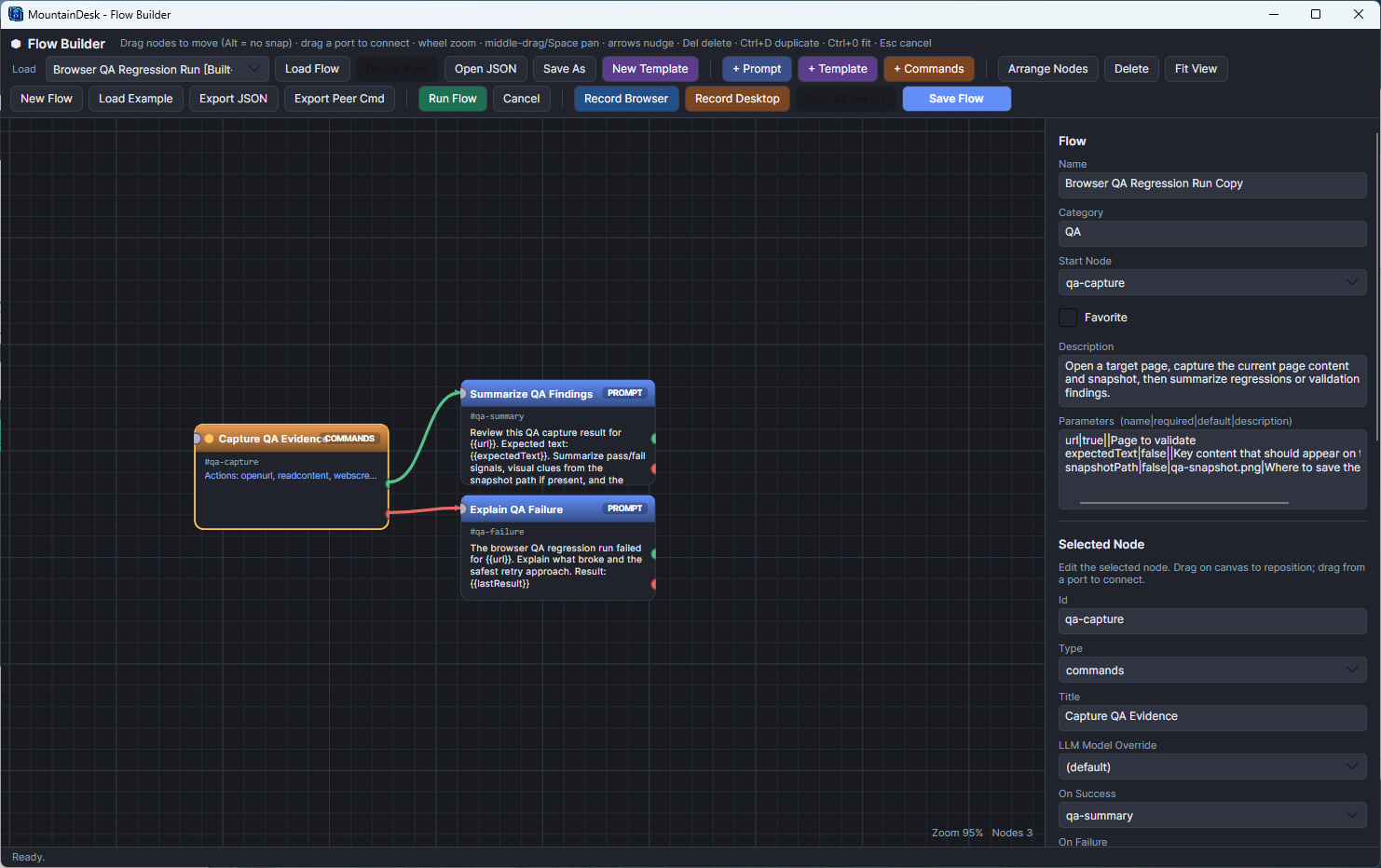Click input port of Explain QA Failure node
Viewport: 1381px width, 868px height.
coord(462,509)
